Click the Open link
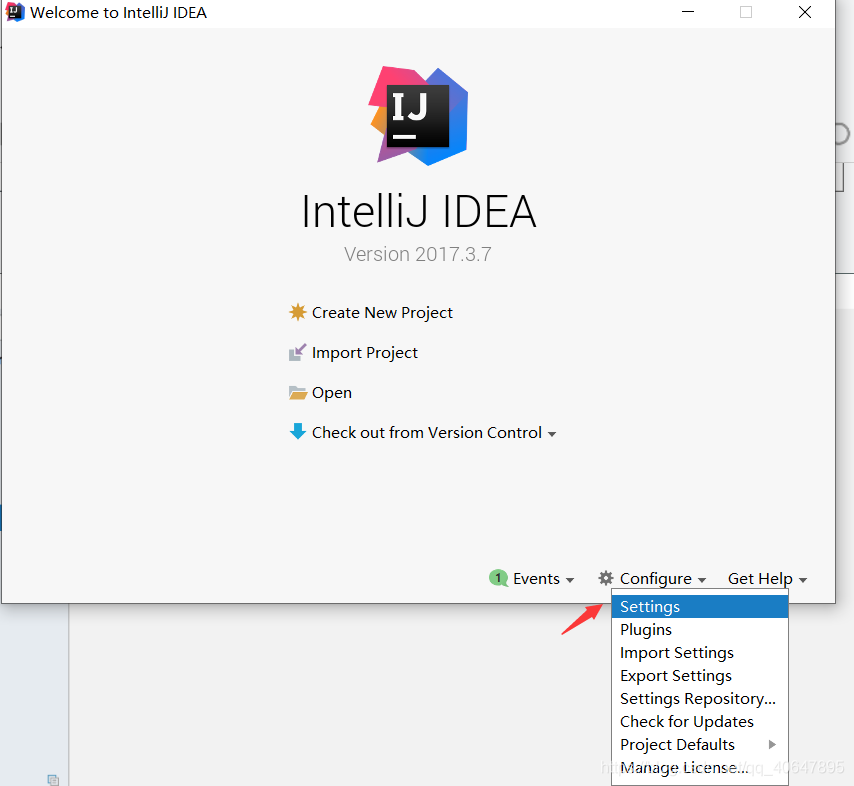Viewport: 854px width, 786px height. coord(332,393)
